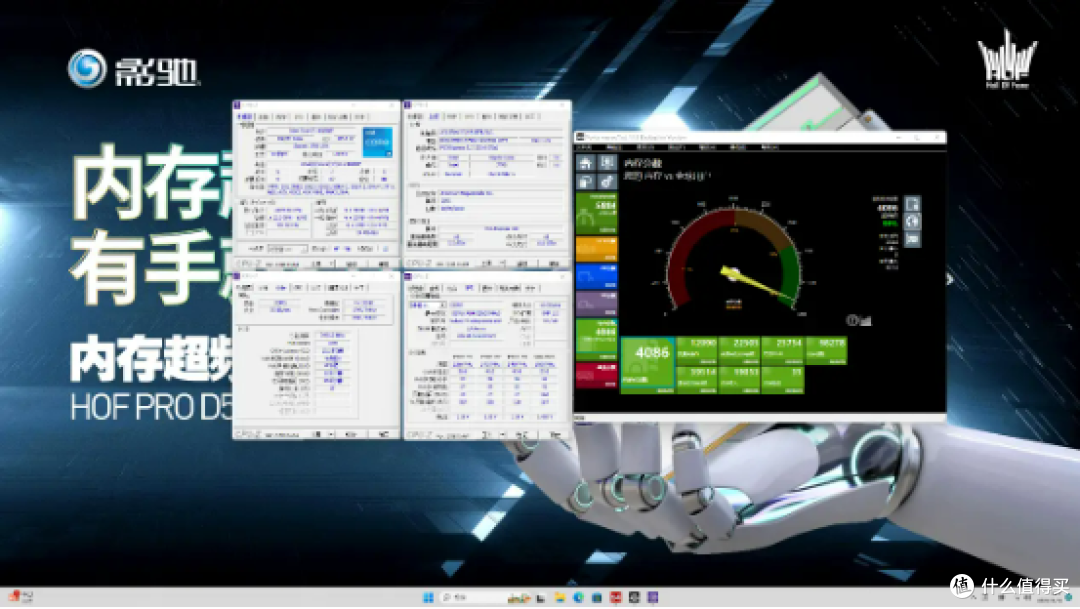Open About tab in CPU-Z SPD window
The height and width of the screenshot is (609, 1080).
click(x=530, y=288)
